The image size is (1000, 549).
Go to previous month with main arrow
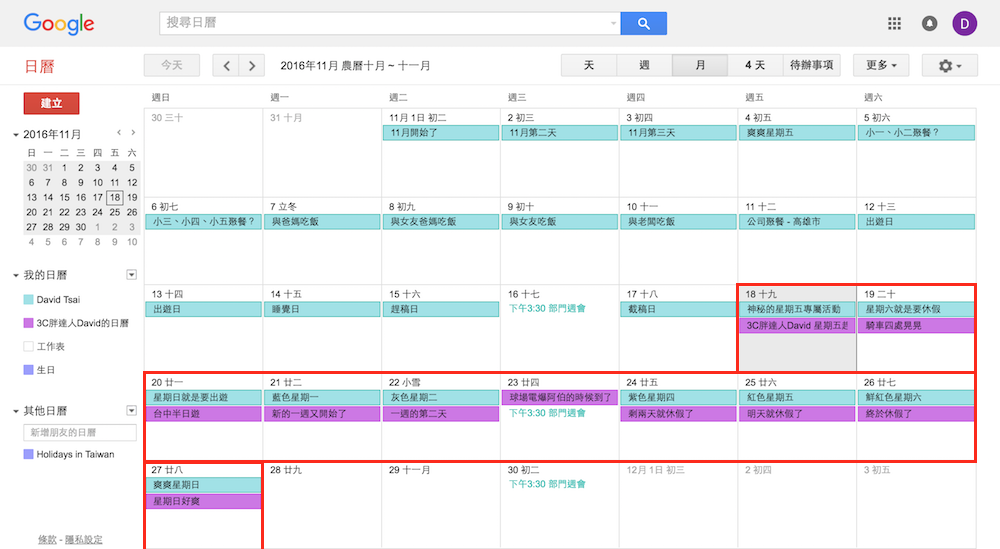click(x=227, y=66)
